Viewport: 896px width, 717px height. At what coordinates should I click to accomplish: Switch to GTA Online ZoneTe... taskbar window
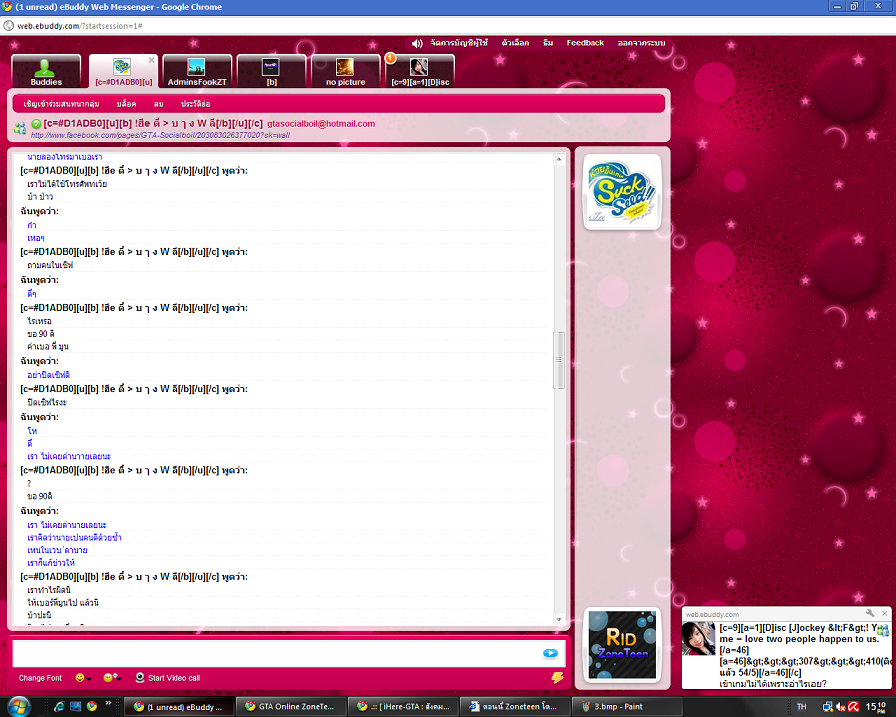(291, 707)
